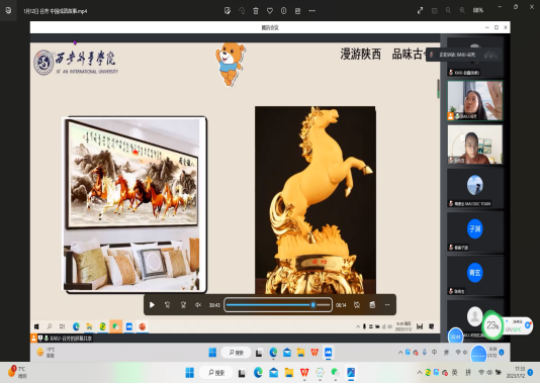Add the video to favorites with heart
The width and height of the screenshot is (540, 384).
(x=270, y=11)
